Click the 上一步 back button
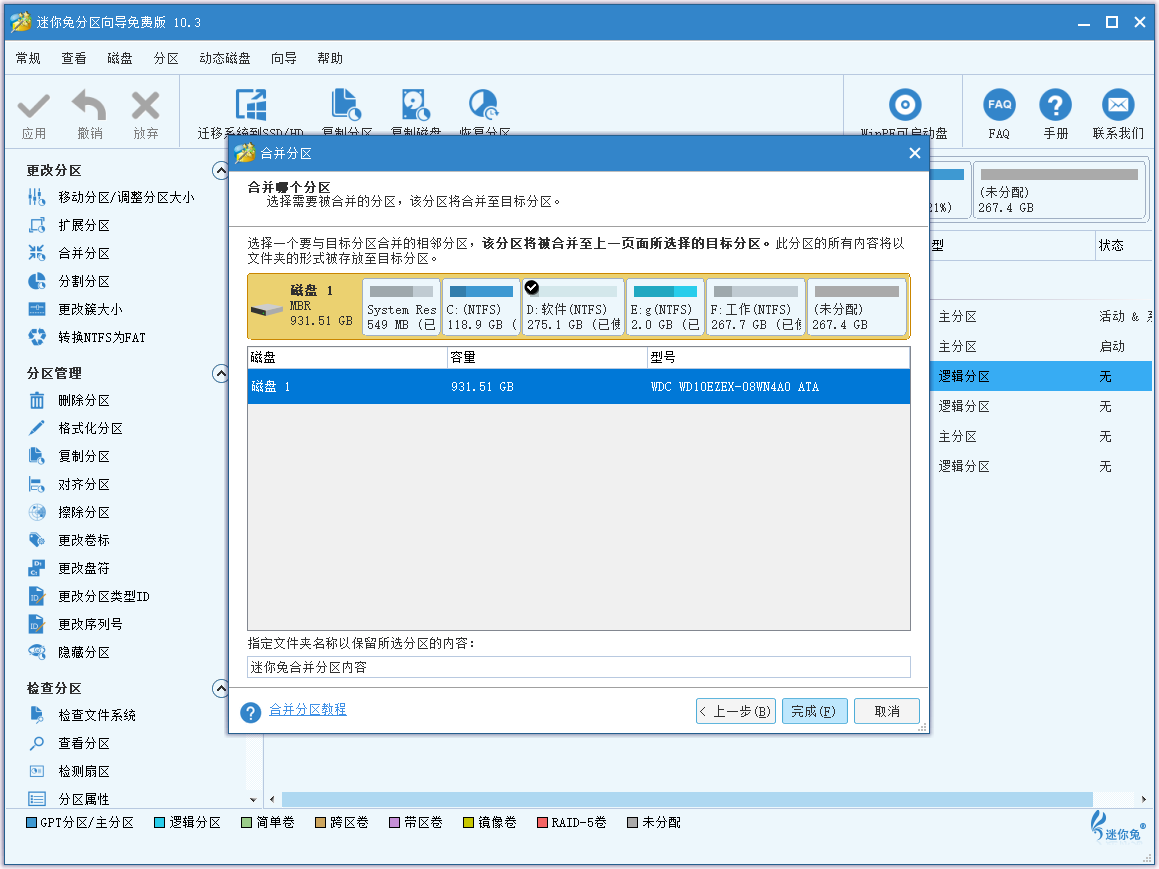 [x=735, y=711]
